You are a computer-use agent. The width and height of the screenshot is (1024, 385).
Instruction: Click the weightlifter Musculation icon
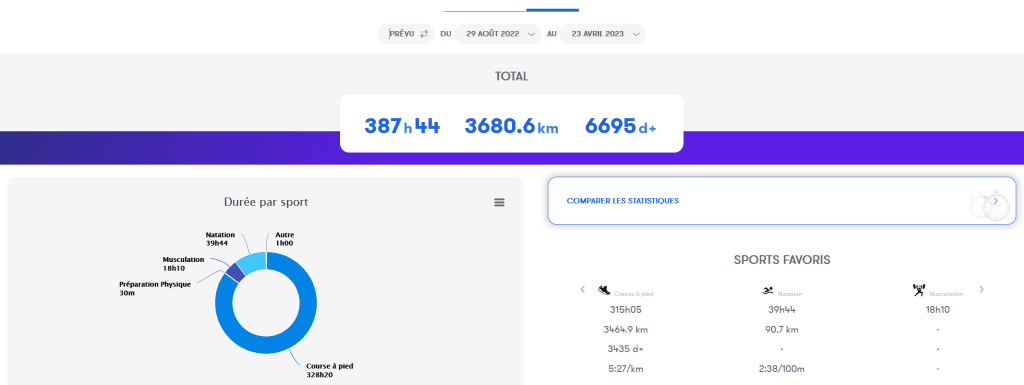click(x=919, y=290)
